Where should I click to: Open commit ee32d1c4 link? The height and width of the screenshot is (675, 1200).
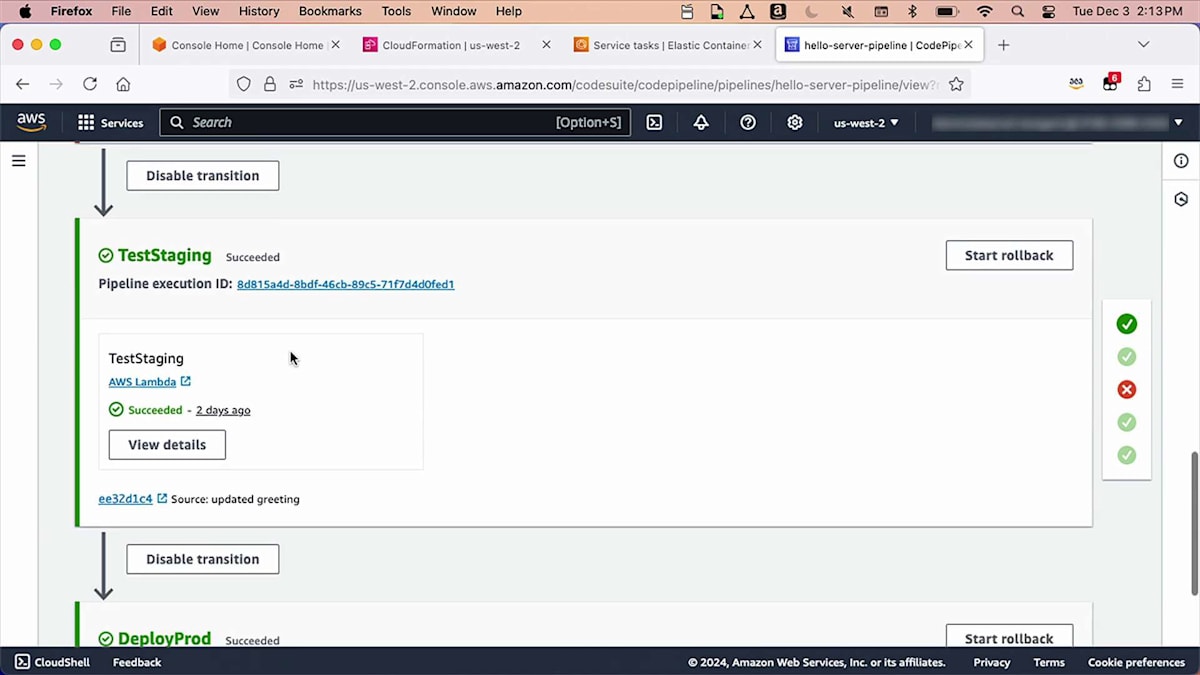coord(126,498)
